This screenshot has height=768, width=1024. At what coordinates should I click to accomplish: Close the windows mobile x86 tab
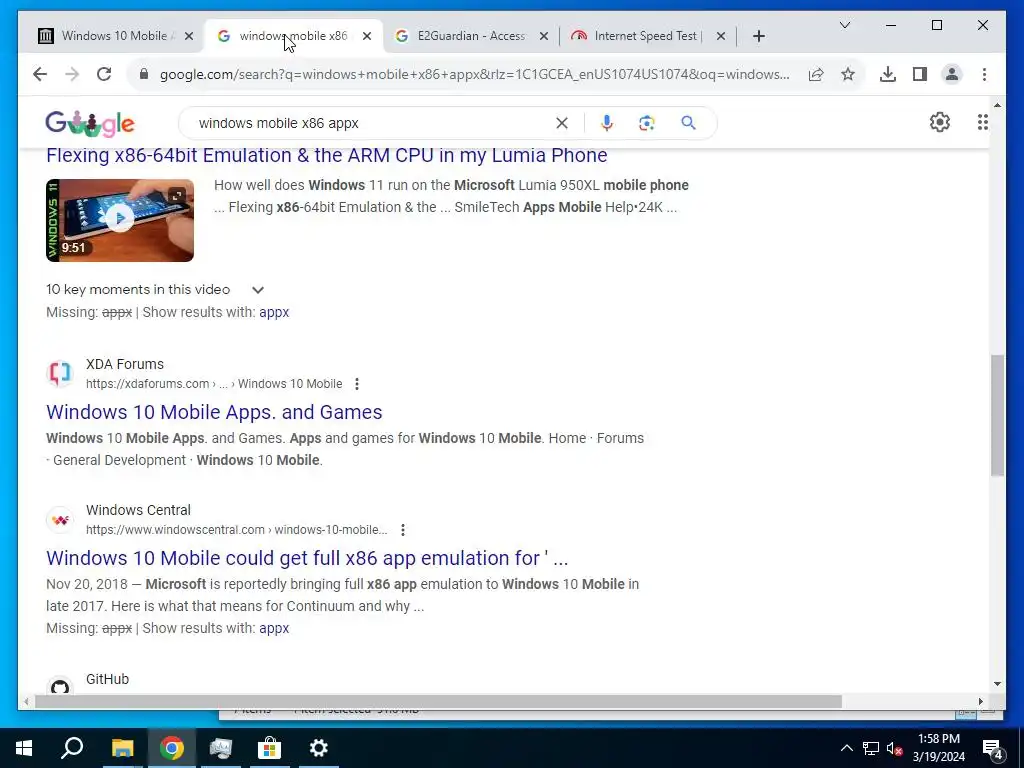(367, 36)
